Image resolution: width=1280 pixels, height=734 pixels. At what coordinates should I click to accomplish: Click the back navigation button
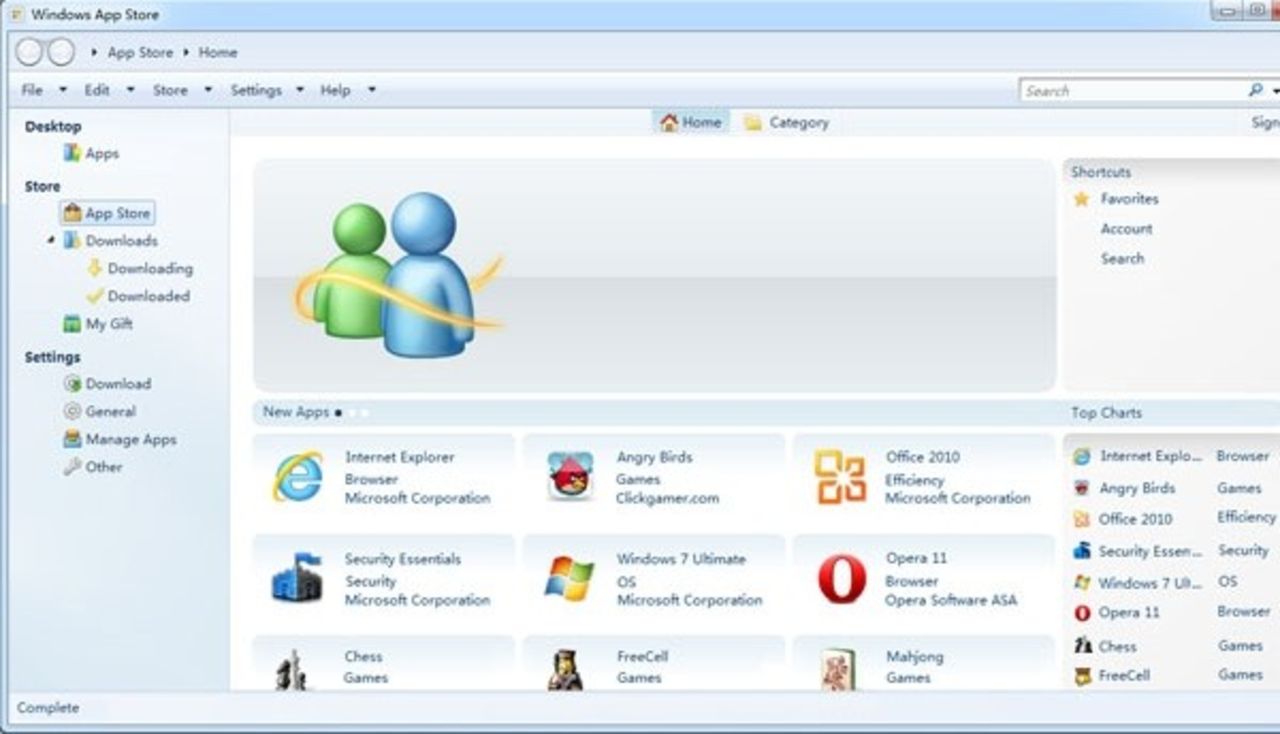click(32, 52)
